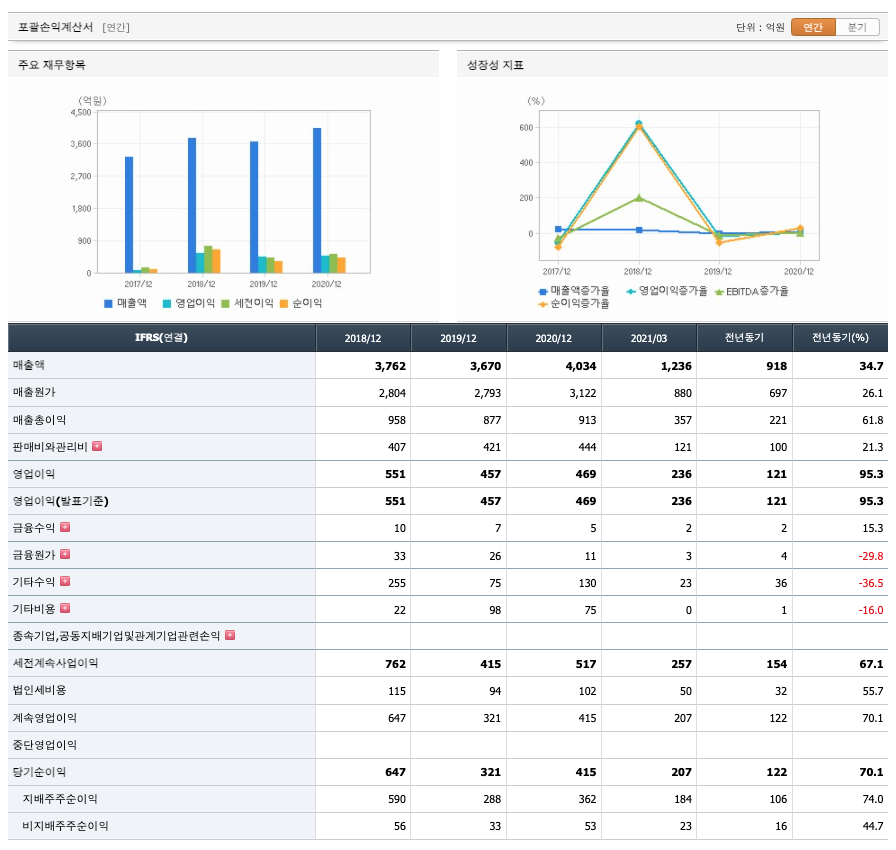Screen dimensions: 896x850
Task: Expand the 금융수익 row details
Action: point(65,527)
